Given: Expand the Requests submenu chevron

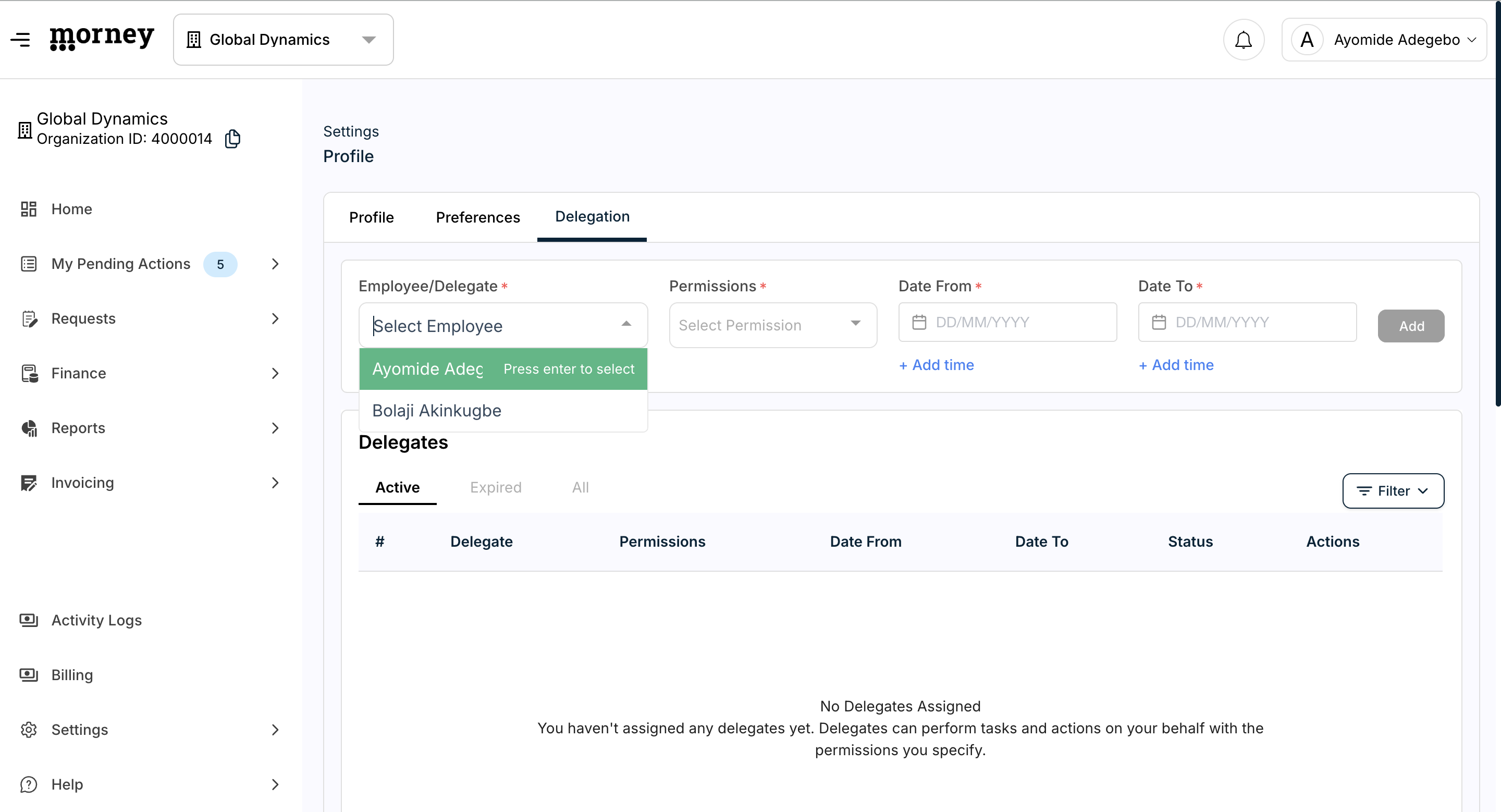Looking at the screenshot, I should pos(276,318).
